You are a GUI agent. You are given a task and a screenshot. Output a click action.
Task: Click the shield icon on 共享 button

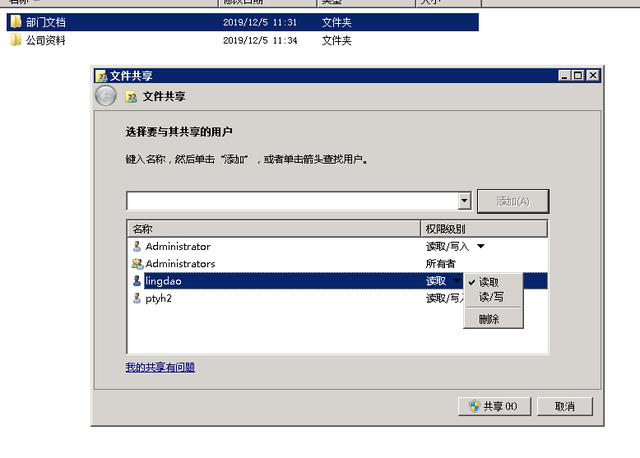[x=474, y=406]
